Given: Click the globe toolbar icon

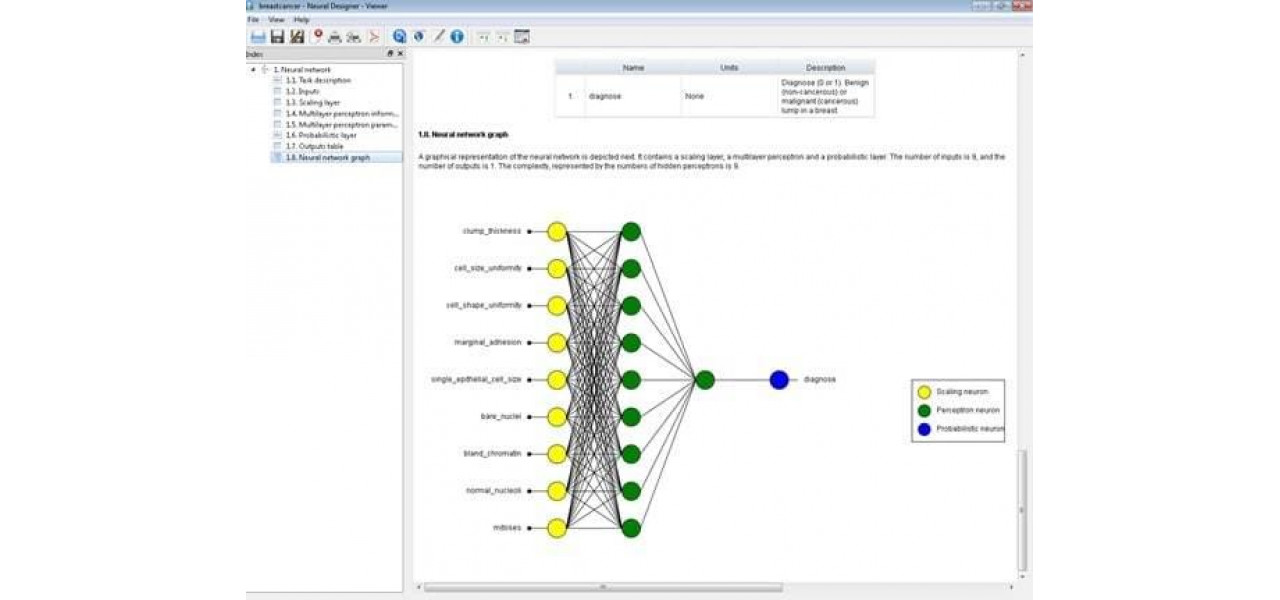Looking at the screenshot, I should point(419,36).
